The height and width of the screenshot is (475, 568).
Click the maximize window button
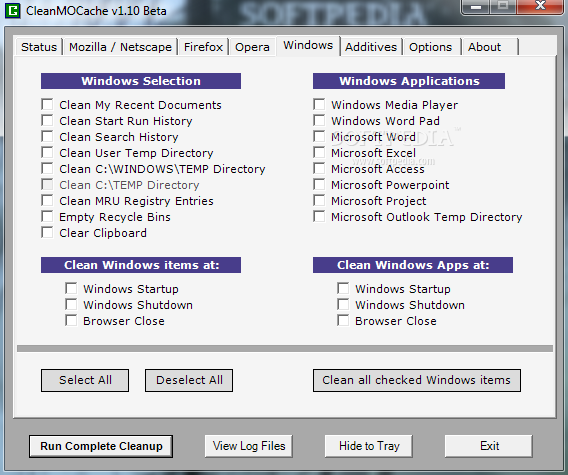coord(503,6)
